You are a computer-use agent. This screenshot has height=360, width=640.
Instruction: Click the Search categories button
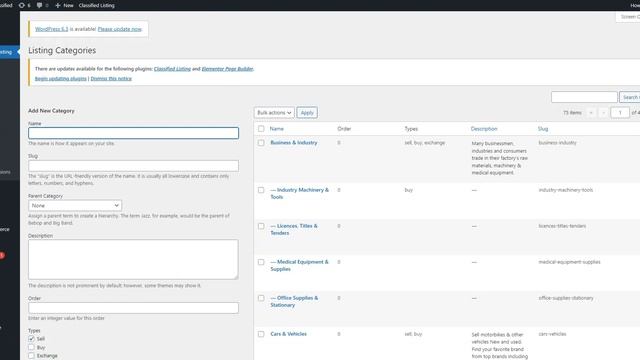(630, 97)
